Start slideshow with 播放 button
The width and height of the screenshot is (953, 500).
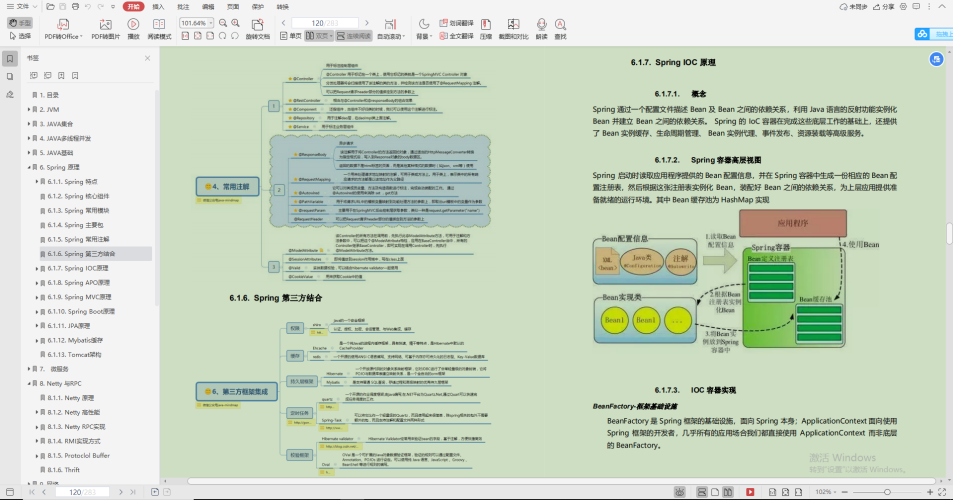pos(133,29)
